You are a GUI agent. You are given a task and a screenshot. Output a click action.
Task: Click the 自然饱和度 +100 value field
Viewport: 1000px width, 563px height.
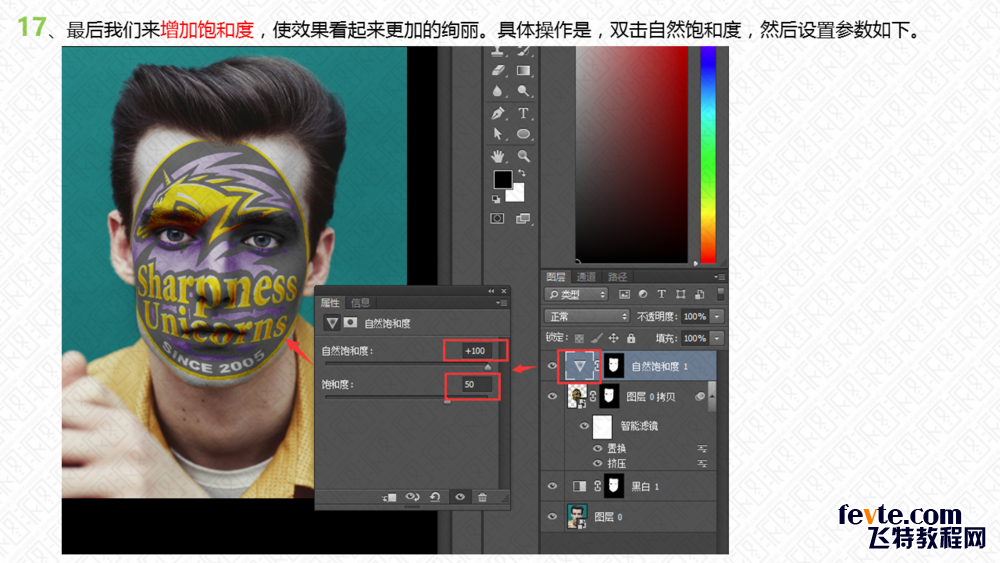(475, 351)
